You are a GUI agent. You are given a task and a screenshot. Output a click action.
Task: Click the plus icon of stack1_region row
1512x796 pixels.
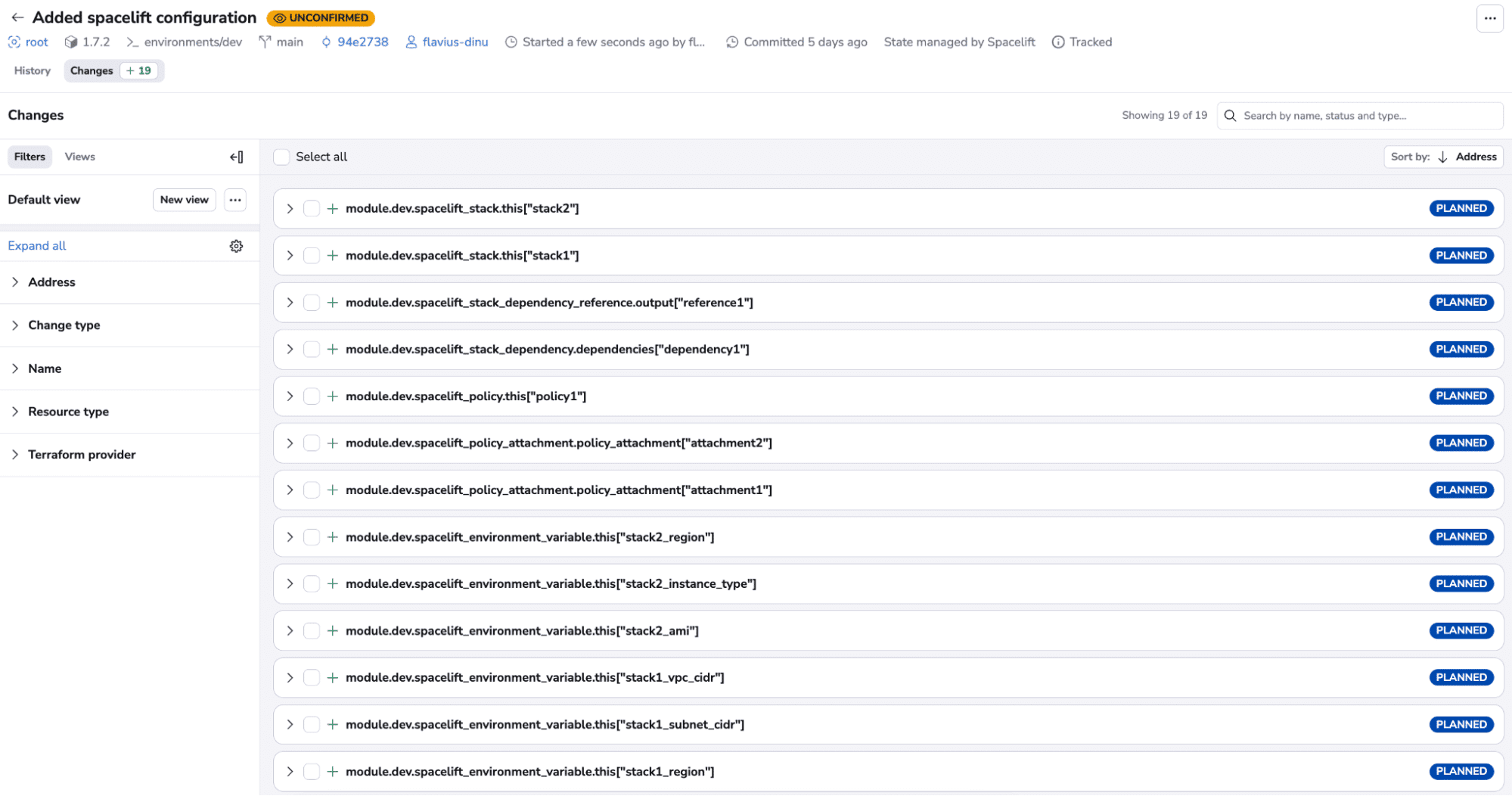tap(332, 772)
